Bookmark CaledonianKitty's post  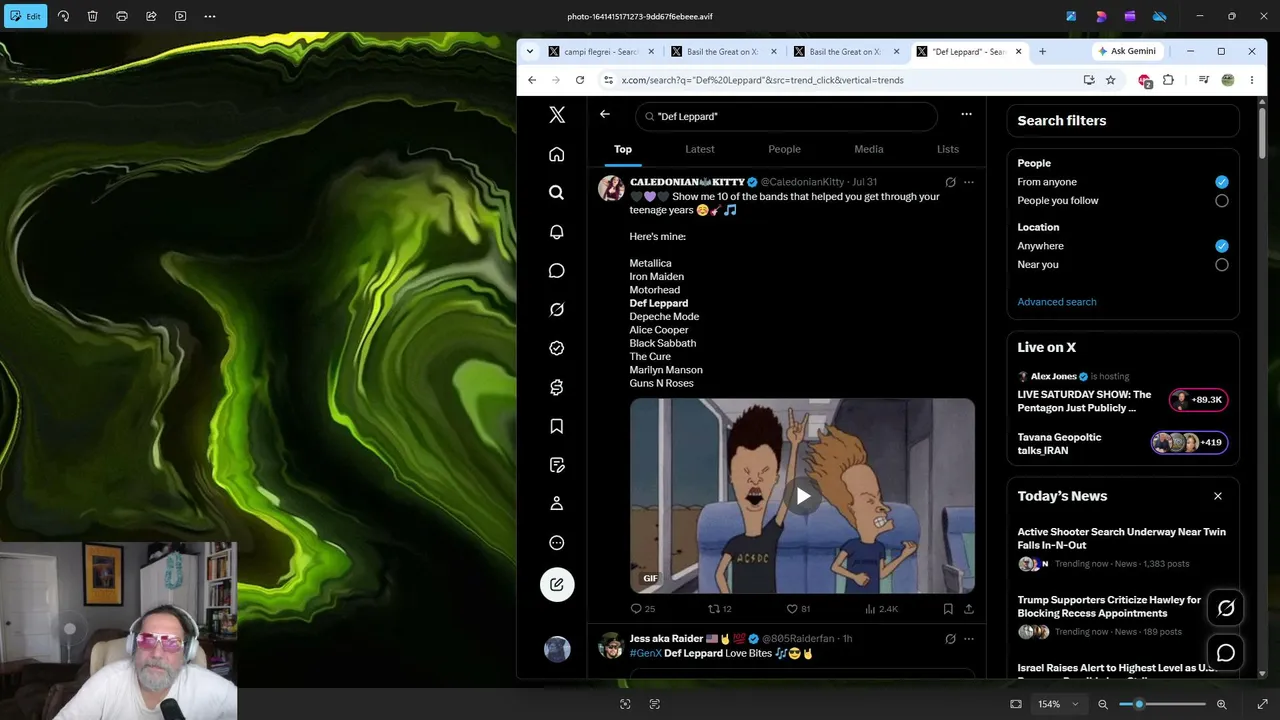tap(948, 608)
